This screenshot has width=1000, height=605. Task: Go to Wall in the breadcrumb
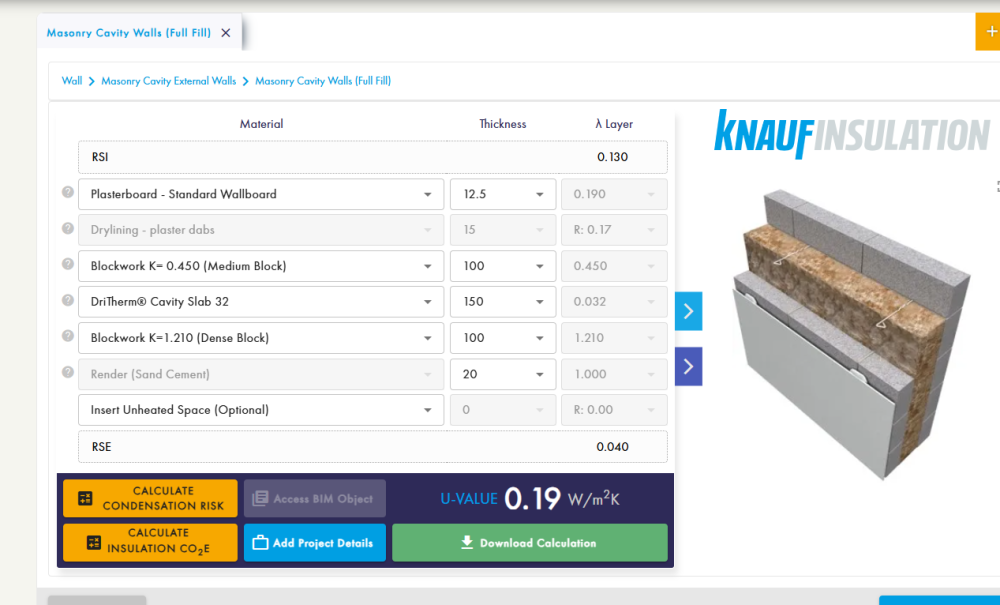tap(71, 81)
